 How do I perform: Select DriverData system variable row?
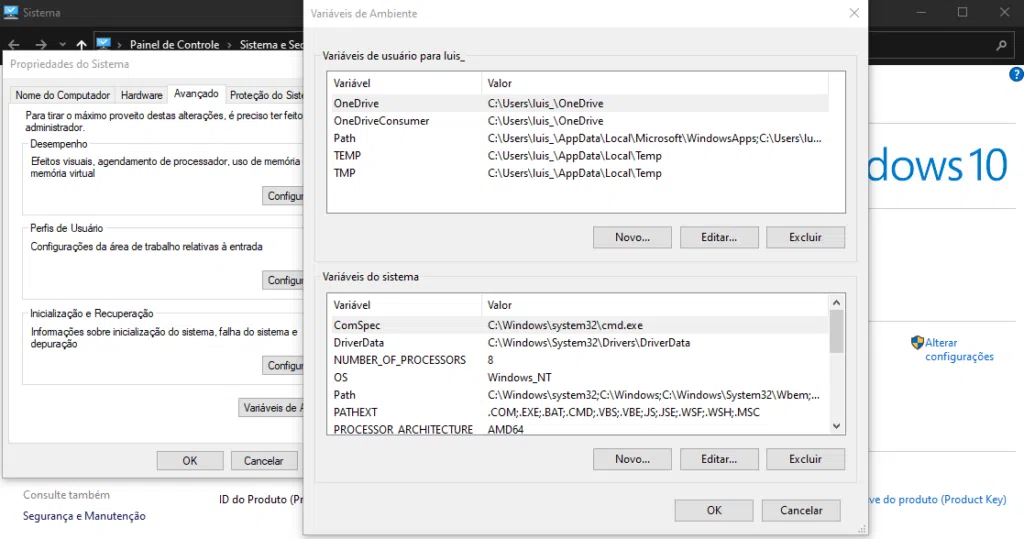(x=579, y=342)
